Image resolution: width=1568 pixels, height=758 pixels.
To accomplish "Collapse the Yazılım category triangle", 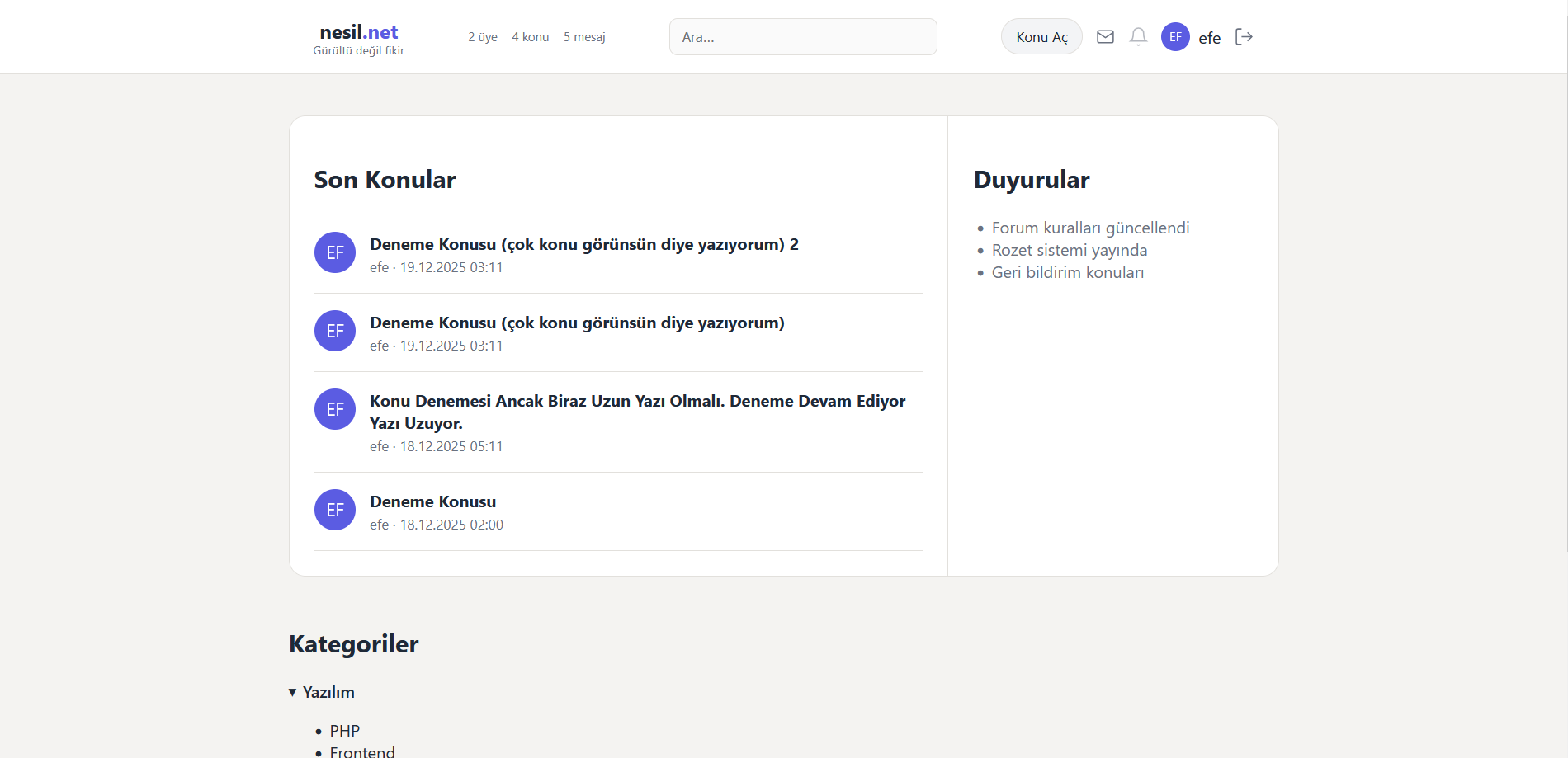I will click(292, 692).
